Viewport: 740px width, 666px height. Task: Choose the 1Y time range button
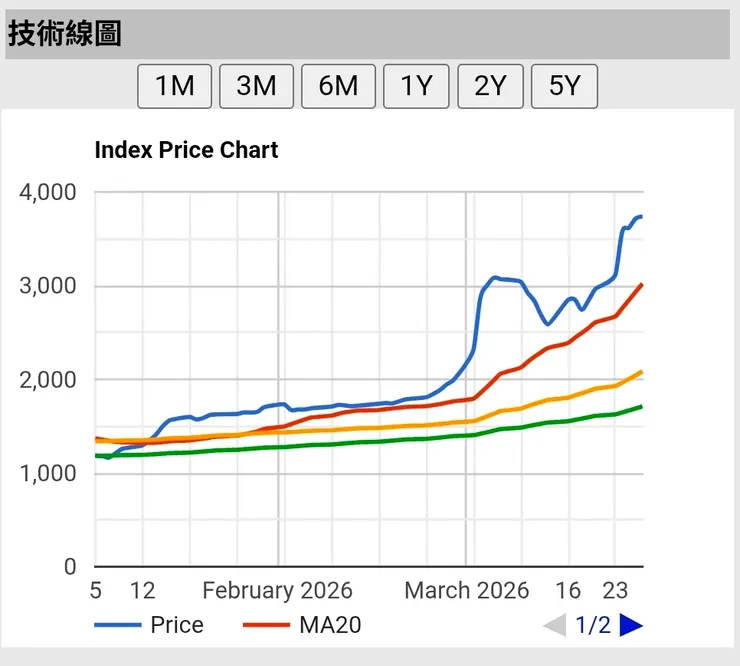(x=416, y=86)
